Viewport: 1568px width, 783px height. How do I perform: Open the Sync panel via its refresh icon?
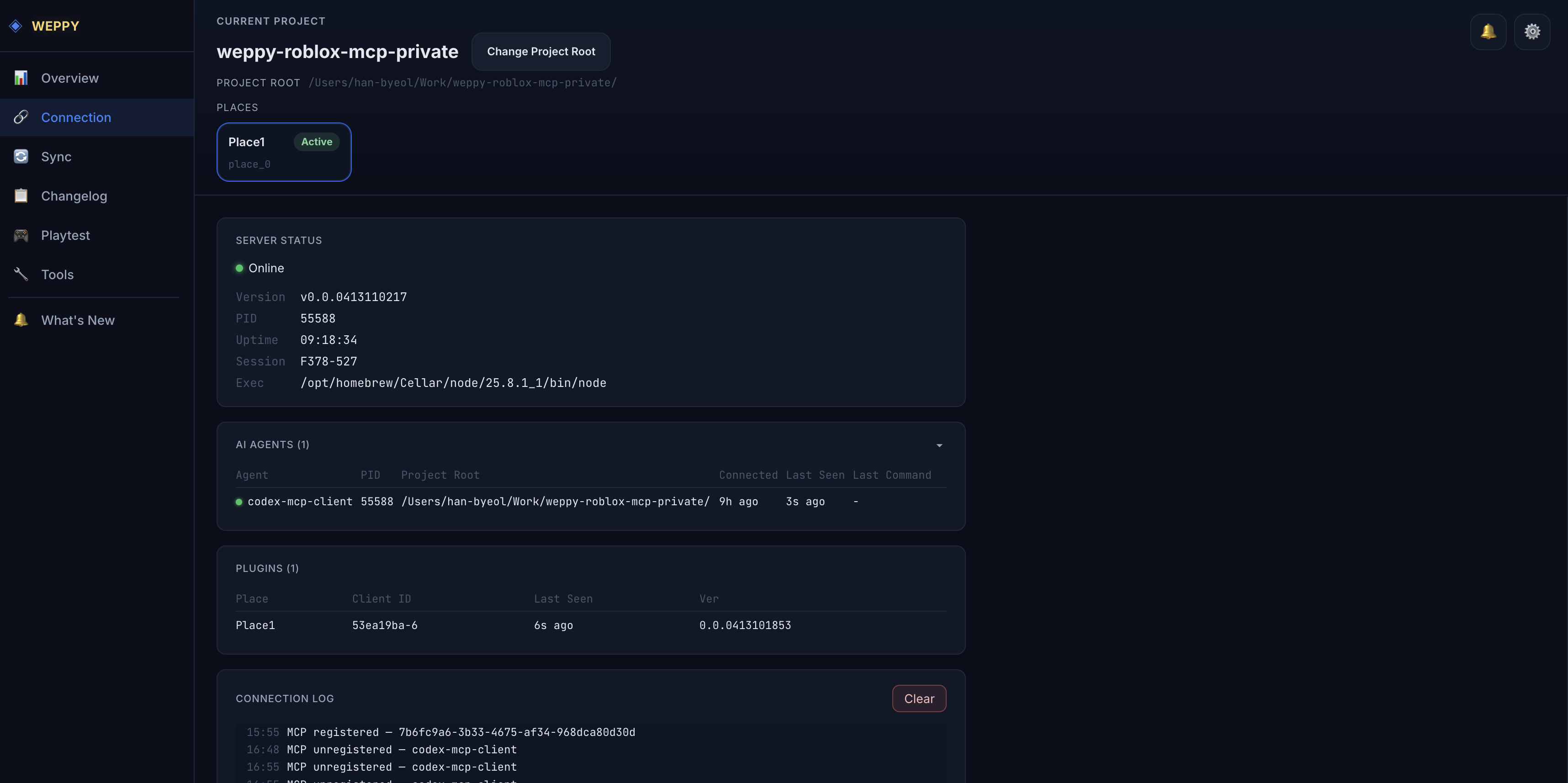point(21,156)
